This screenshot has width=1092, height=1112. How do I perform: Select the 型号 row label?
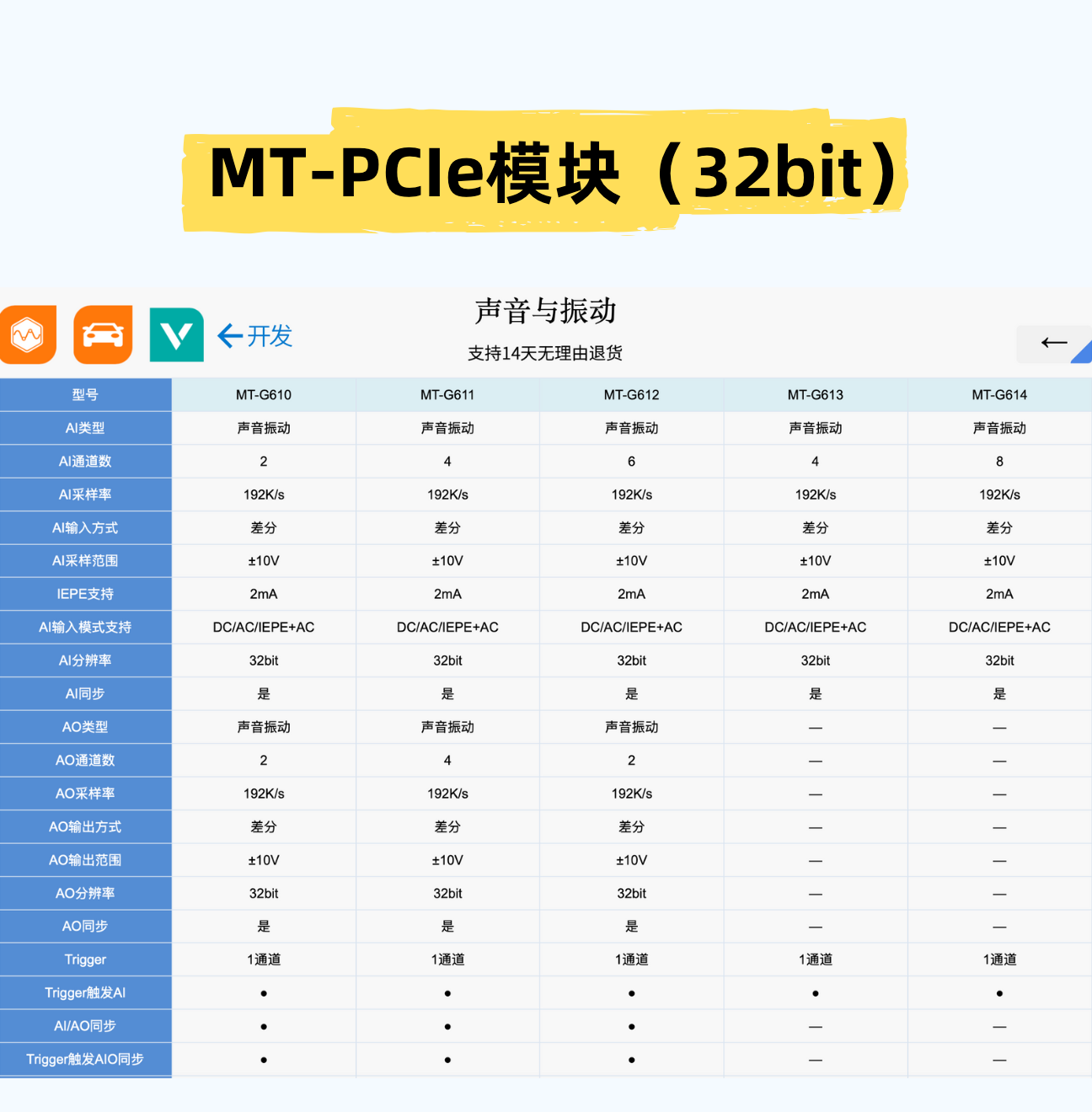point(85,395)
